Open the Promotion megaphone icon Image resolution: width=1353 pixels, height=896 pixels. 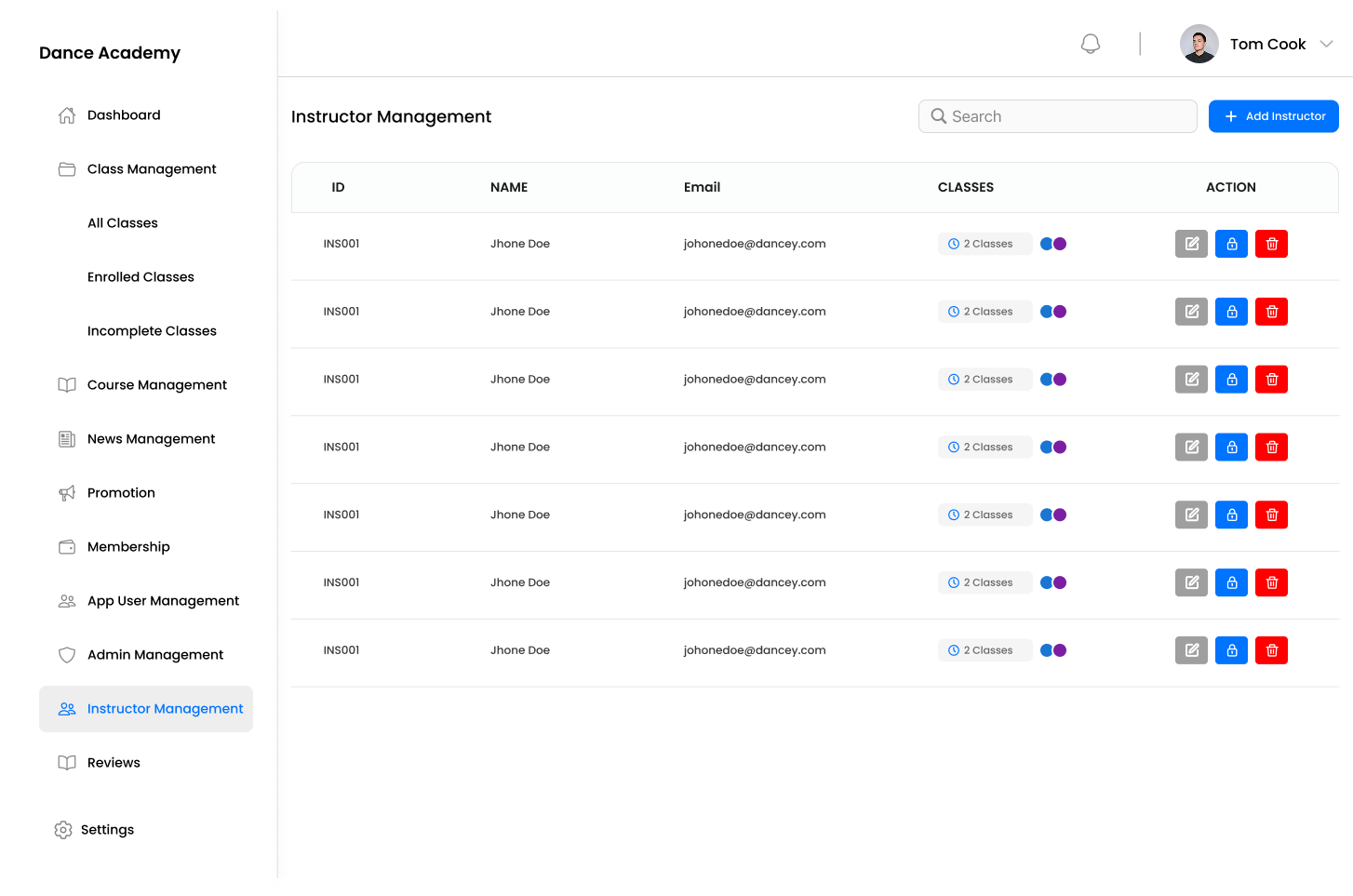66,492
